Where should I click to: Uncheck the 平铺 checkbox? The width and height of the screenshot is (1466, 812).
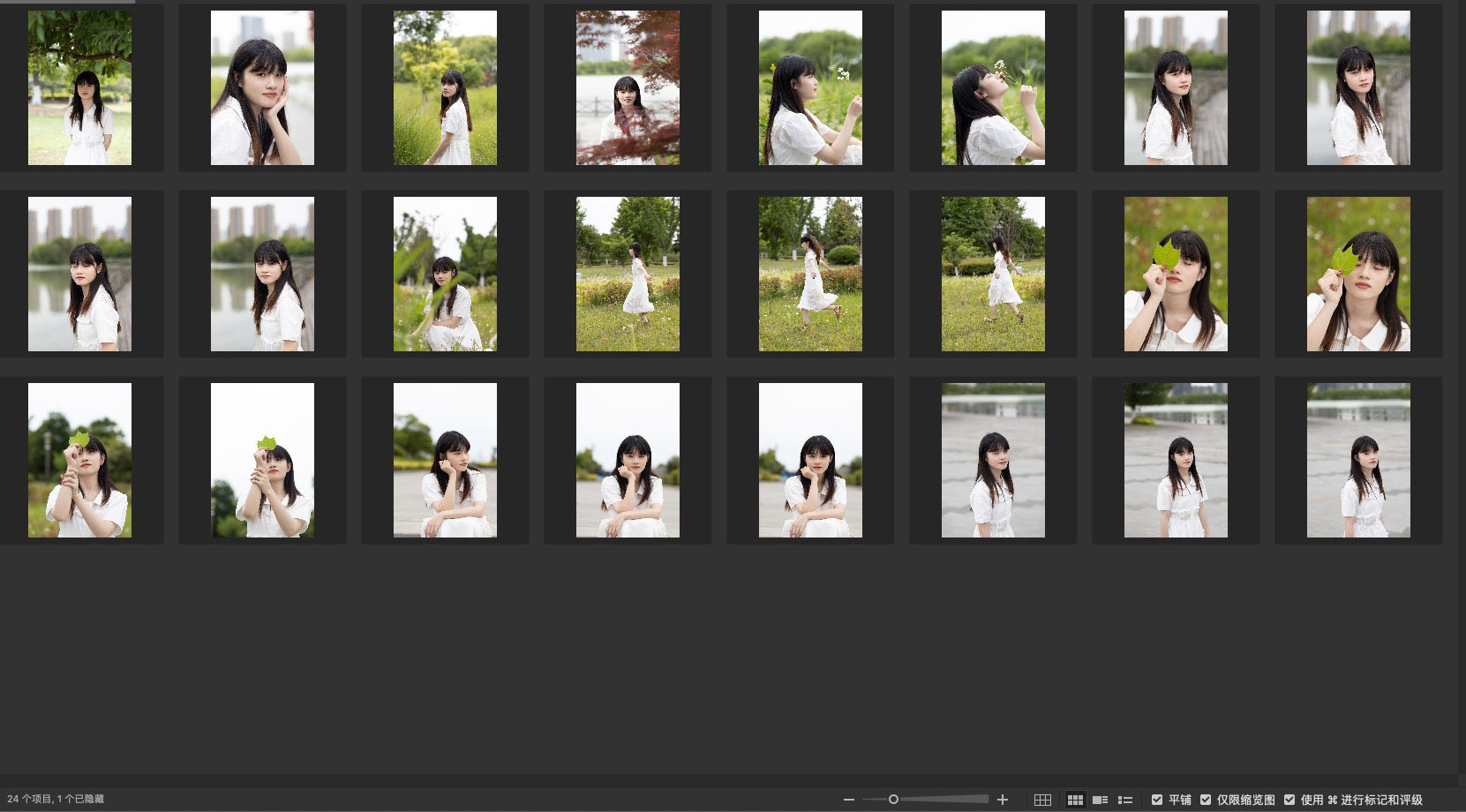pos(1157,800)
